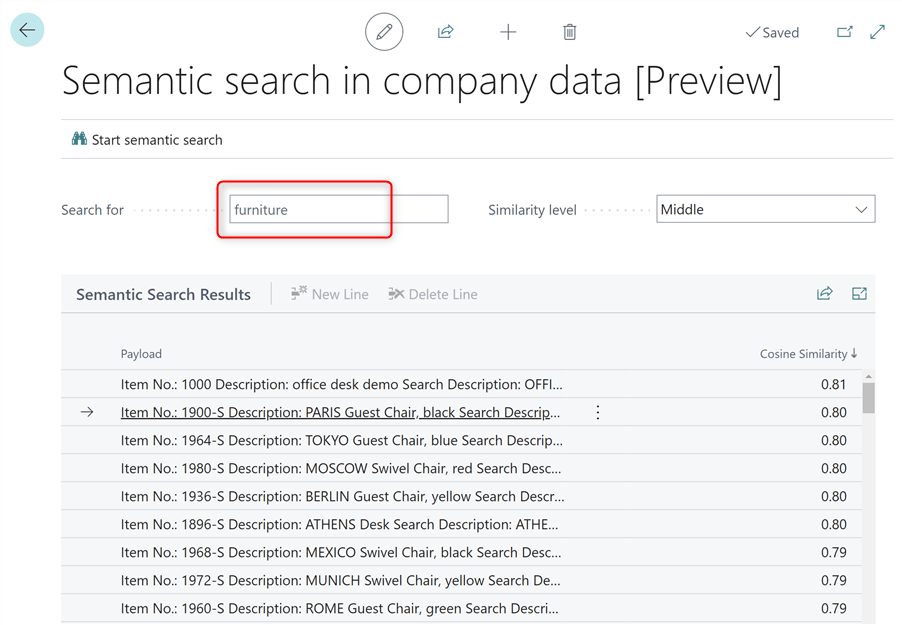This screenshot has height=625, width=902.
Task: Click the back arrow button
Action: (27, 30)
